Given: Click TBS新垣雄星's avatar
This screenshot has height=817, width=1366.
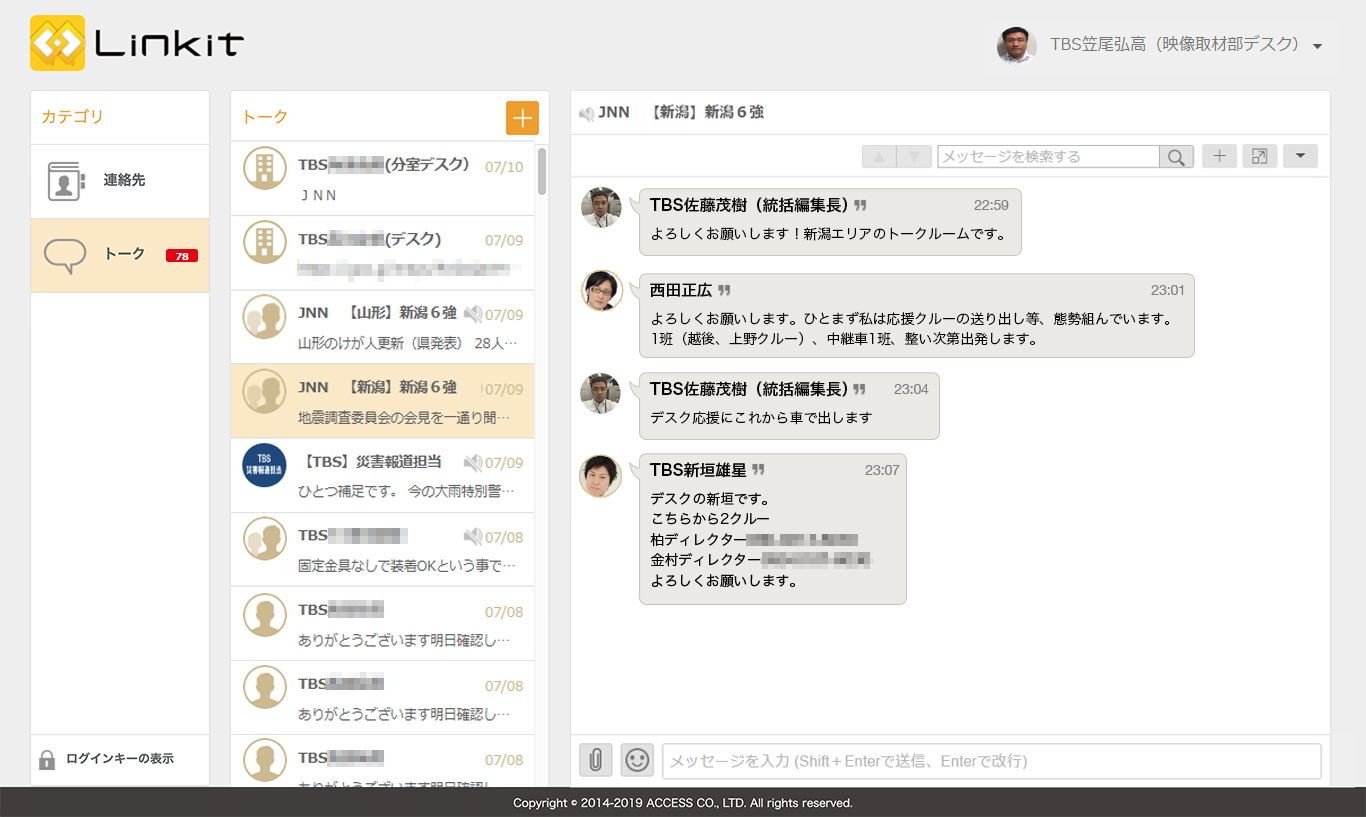Looking at the screenshot, I should [601, 476].
